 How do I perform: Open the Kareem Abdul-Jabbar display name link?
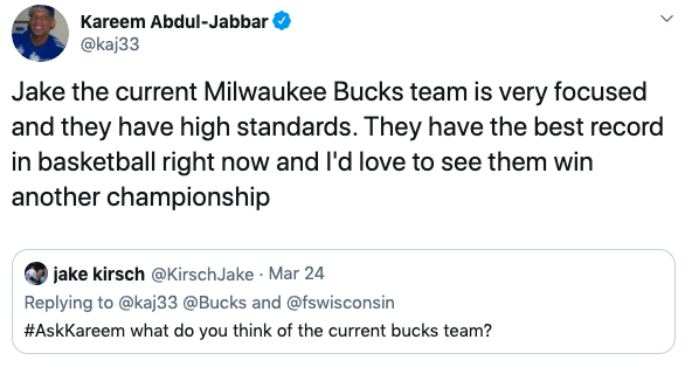pos(174,22)
